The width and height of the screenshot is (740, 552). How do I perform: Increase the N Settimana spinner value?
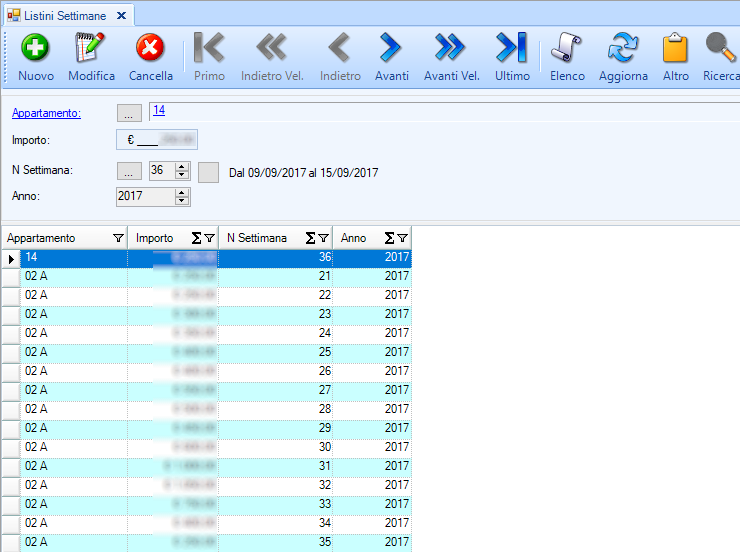pos(182,166)
